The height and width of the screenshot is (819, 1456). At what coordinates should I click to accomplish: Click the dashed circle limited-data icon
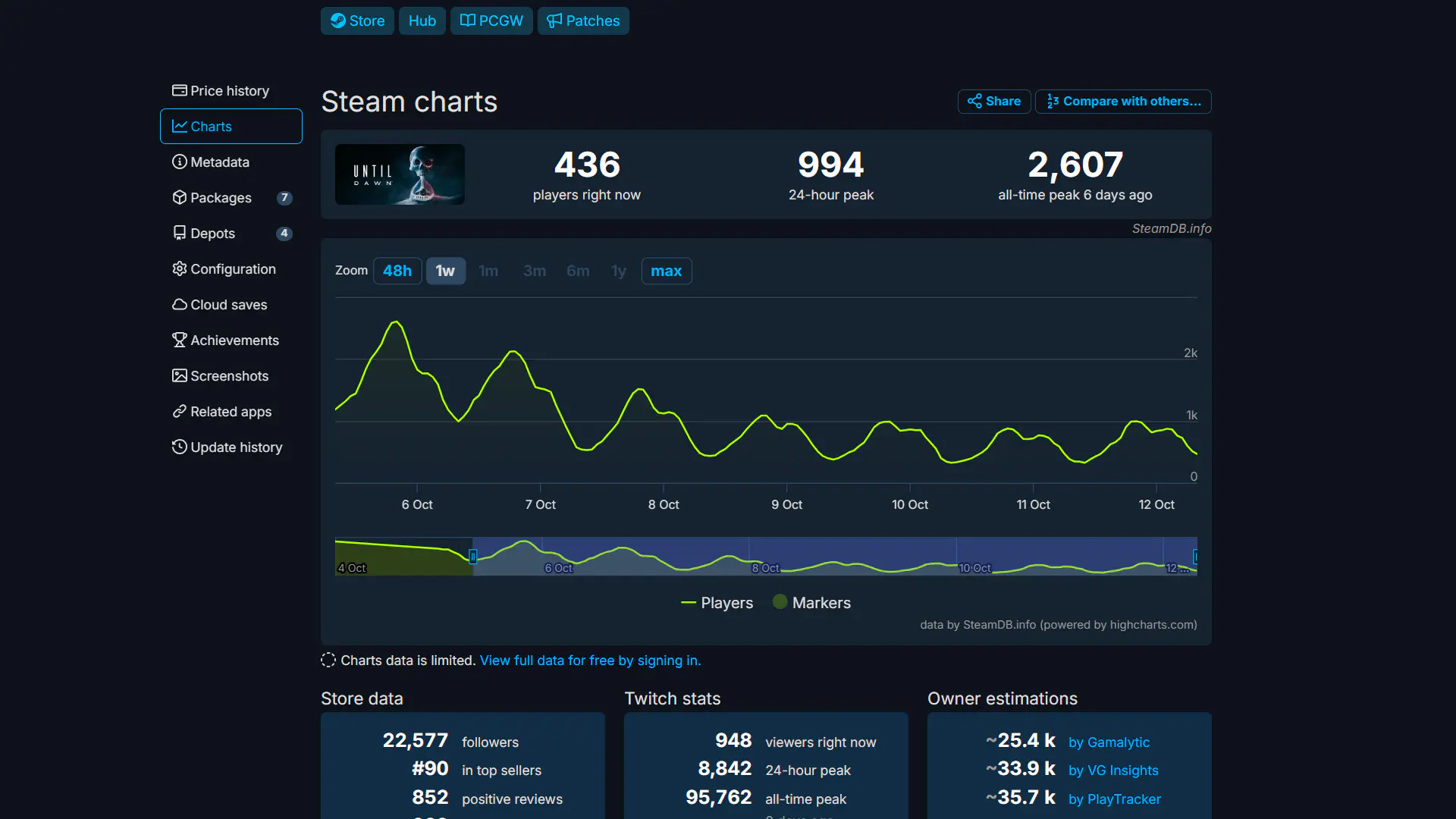pos(328,660)
